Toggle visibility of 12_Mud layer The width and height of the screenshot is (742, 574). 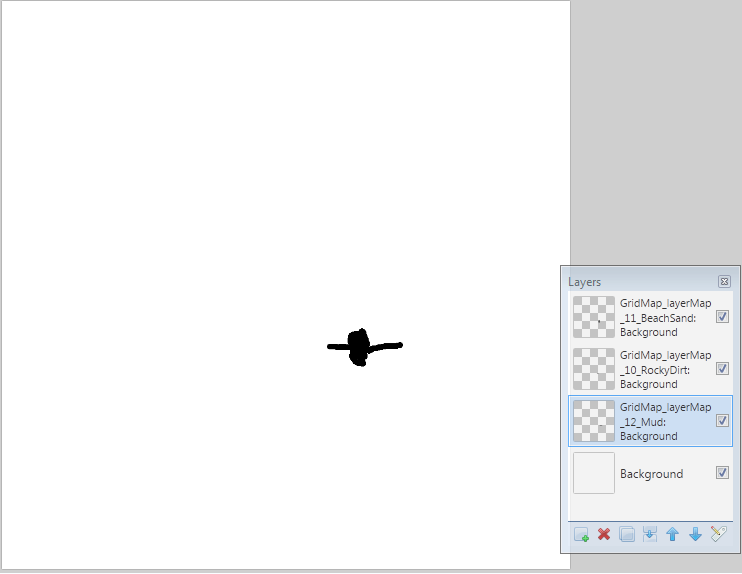pos(722,421)
